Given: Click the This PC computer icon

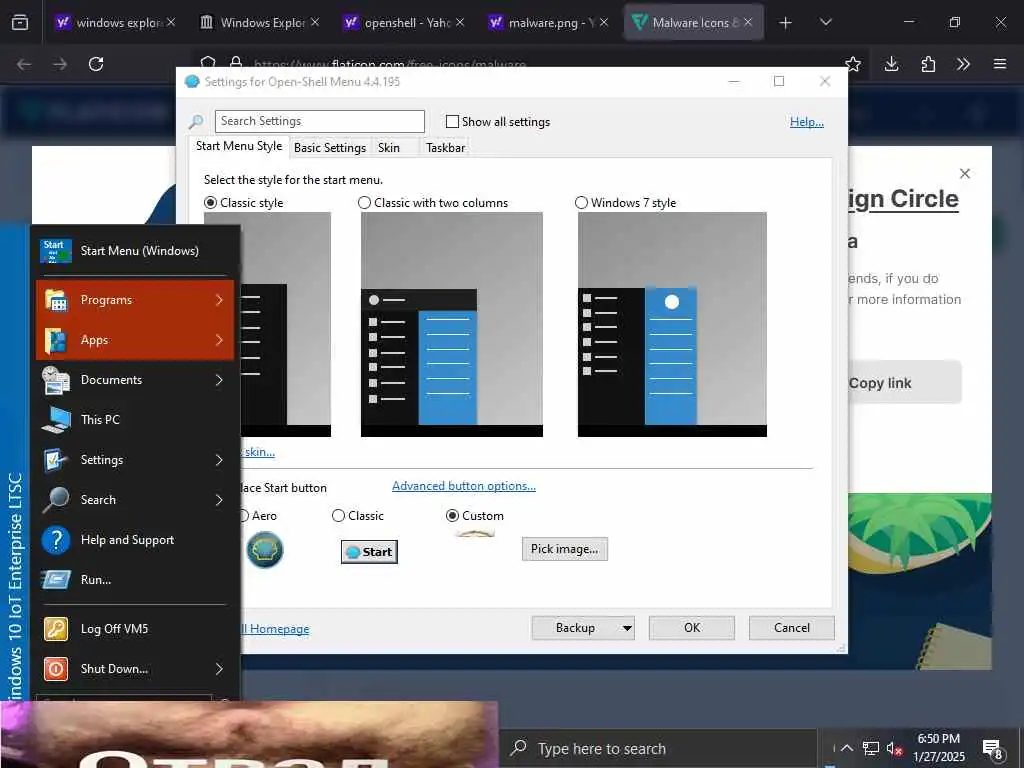Looking at the screenshot, I should pos(56,420).
